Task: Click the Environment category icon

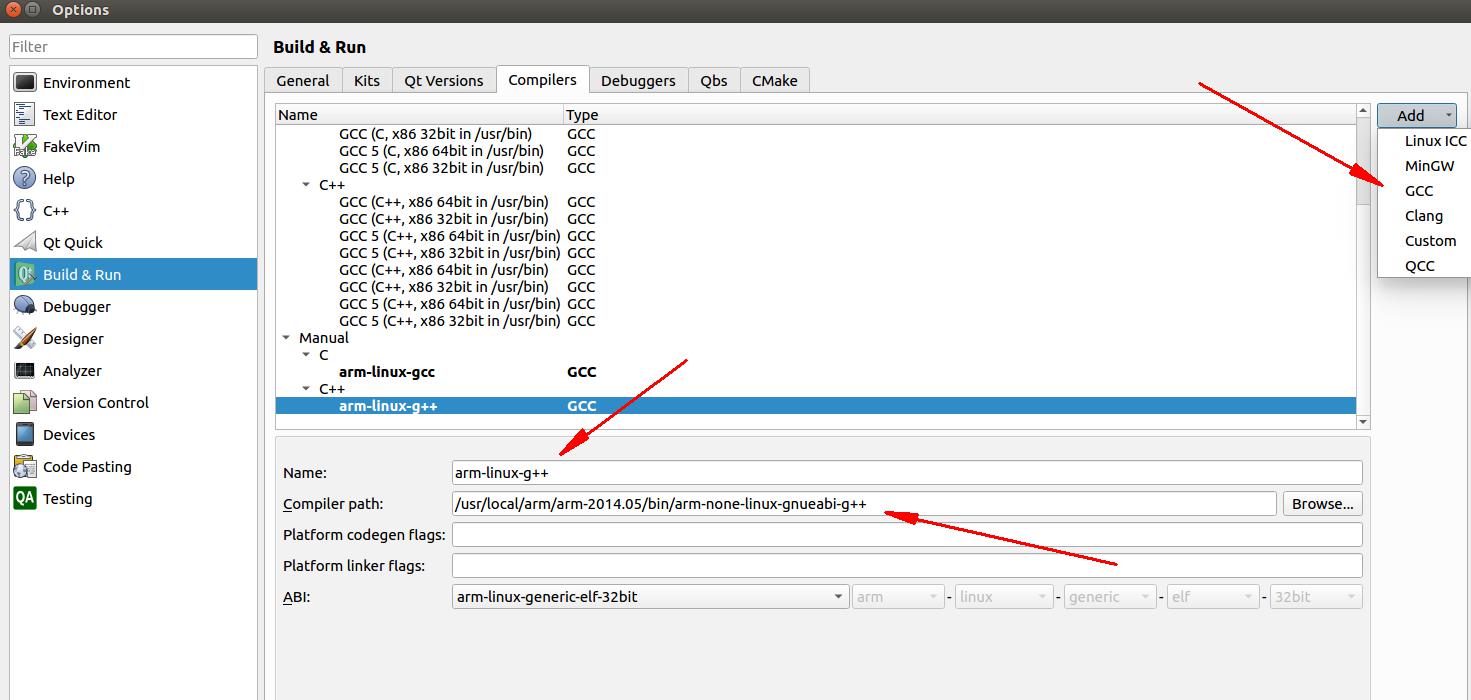Action: tap(25, 83)
